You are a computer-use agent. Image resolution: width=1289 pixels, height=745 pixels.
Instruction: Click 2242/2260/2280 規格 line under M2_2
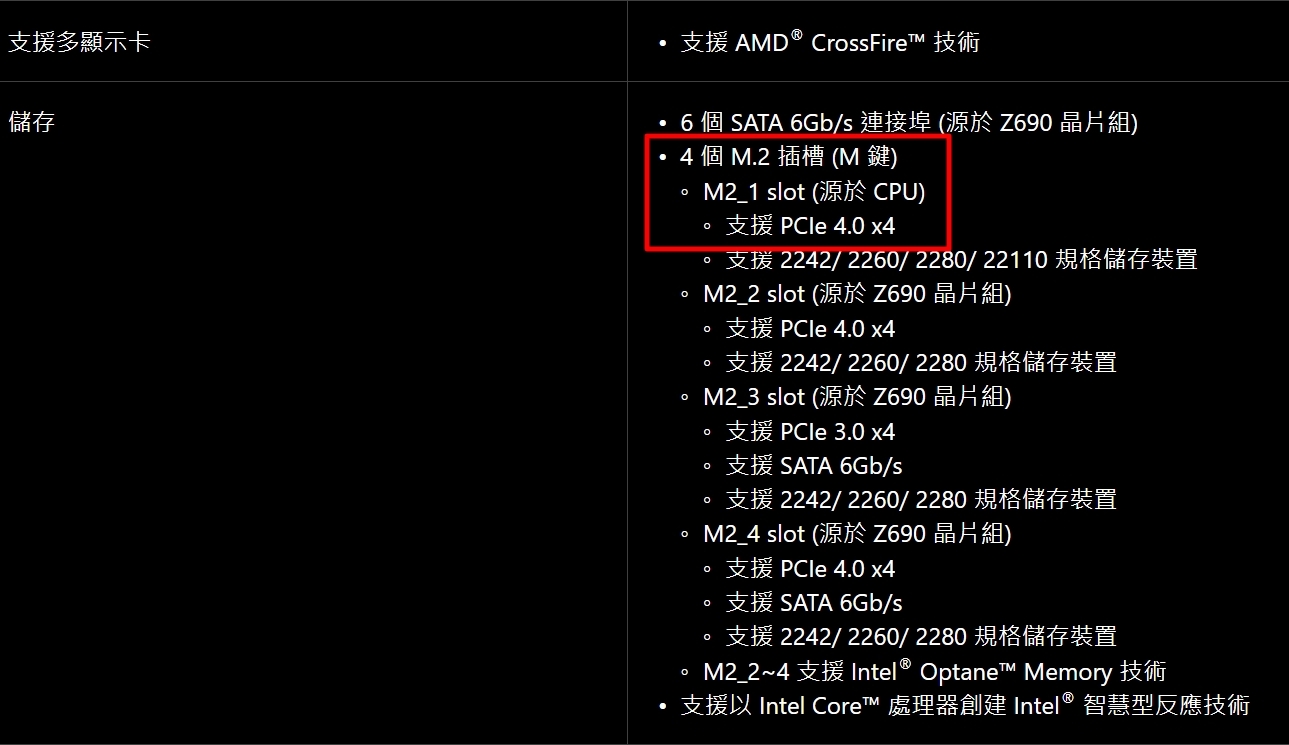click(921, 362)
